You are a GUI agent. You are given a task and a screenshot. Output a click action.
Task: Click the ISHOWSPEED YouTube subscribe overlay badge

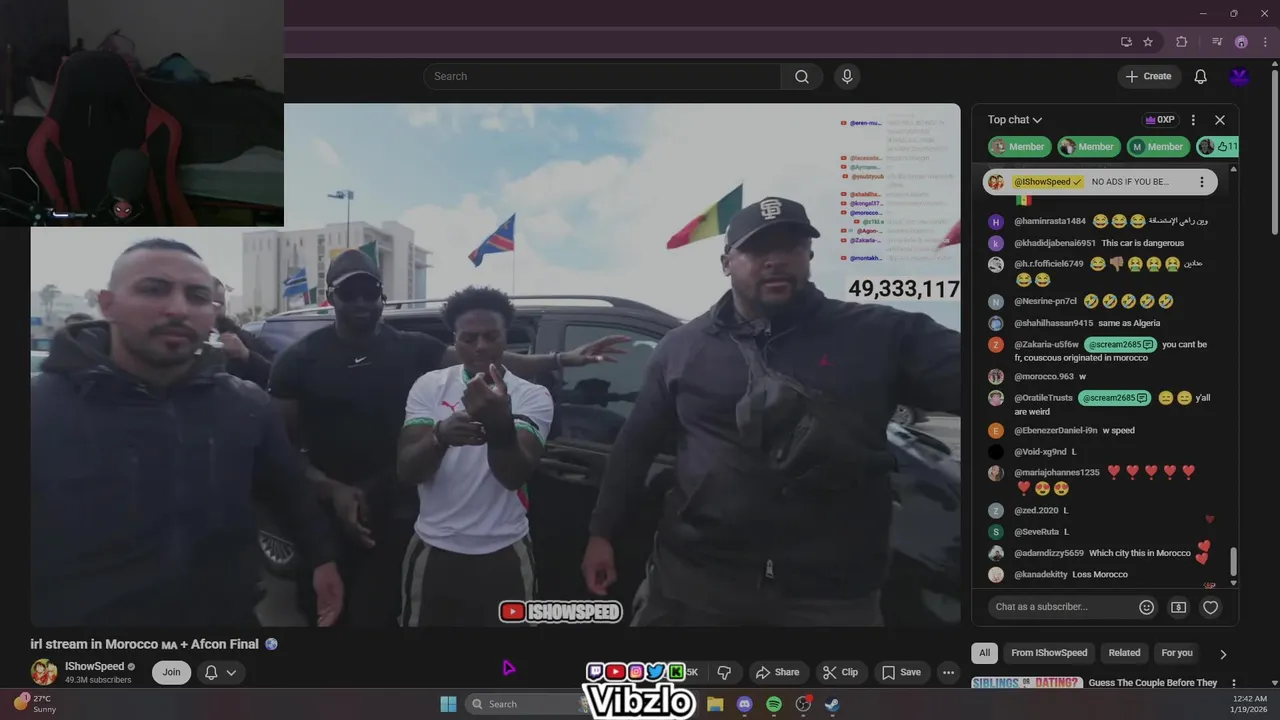[561, 611]
